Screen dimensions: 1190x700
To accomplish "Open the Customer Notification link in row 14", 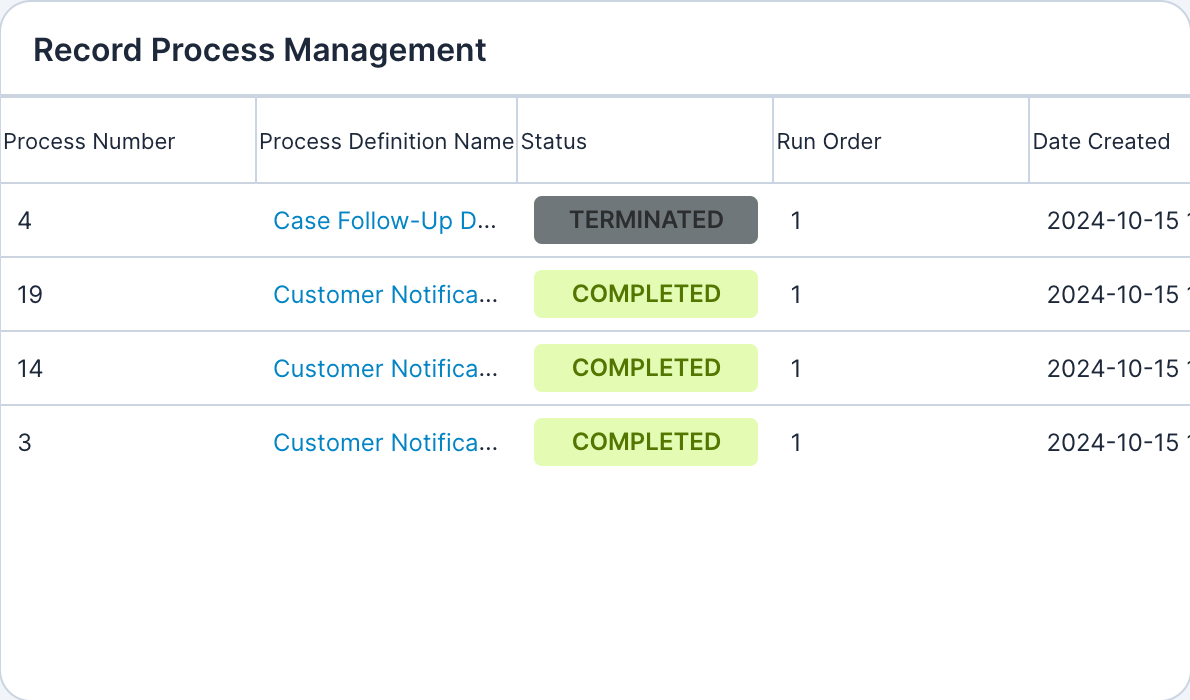I will tap(385, 368).
